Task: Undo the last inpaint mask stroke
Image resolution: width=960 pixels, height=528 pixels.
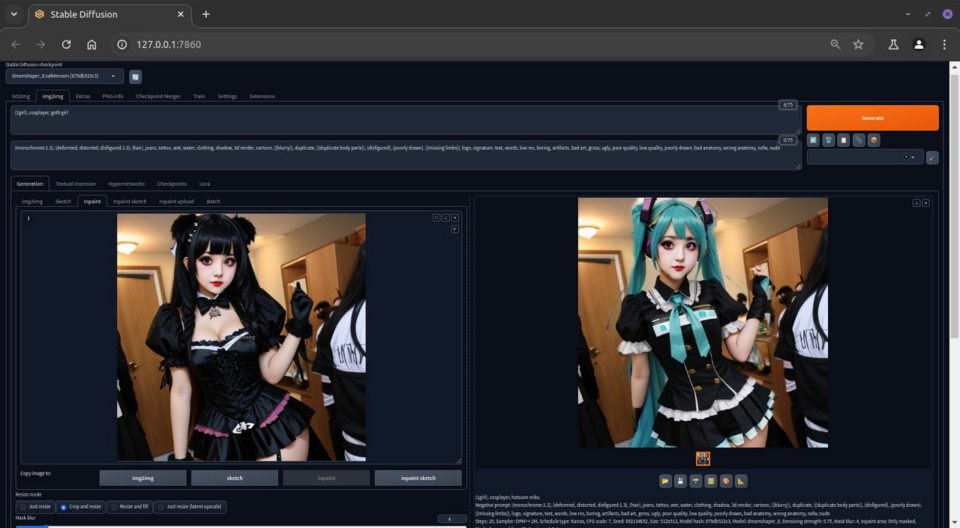Action: pos(437,217)
